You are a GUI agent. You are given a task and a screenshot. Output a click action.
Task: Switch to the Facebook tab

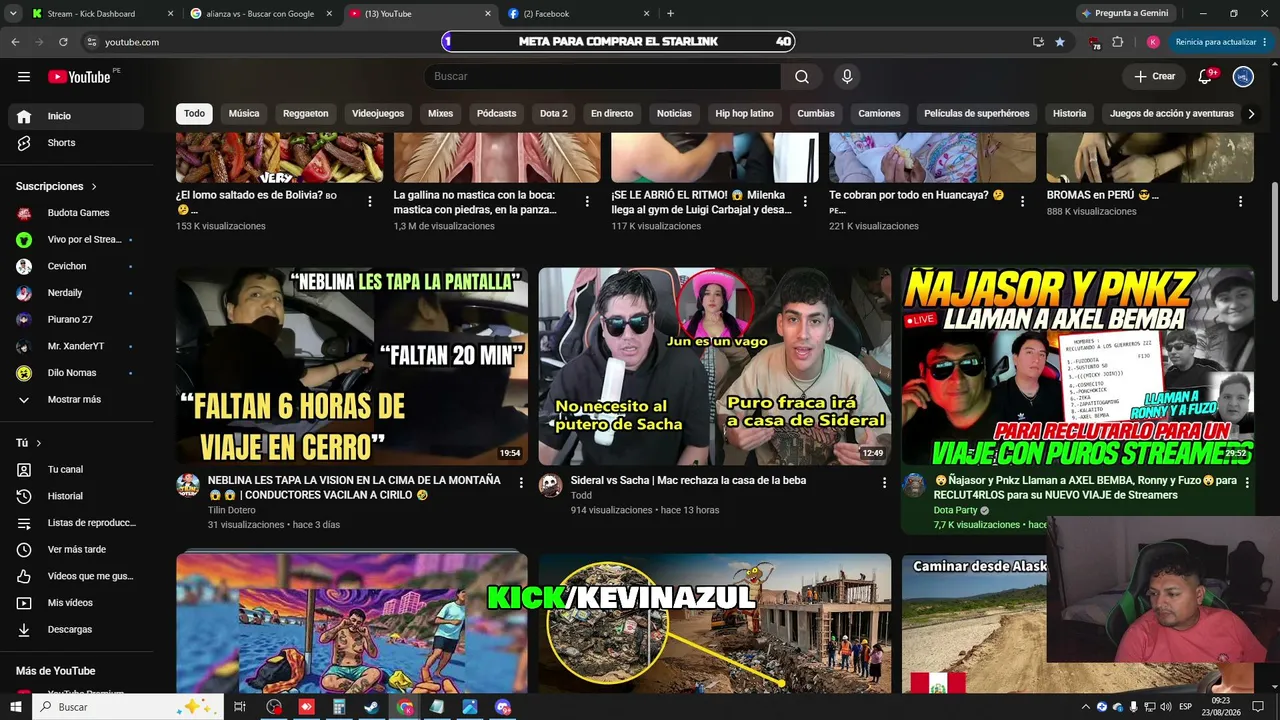[x=578, y=14]
